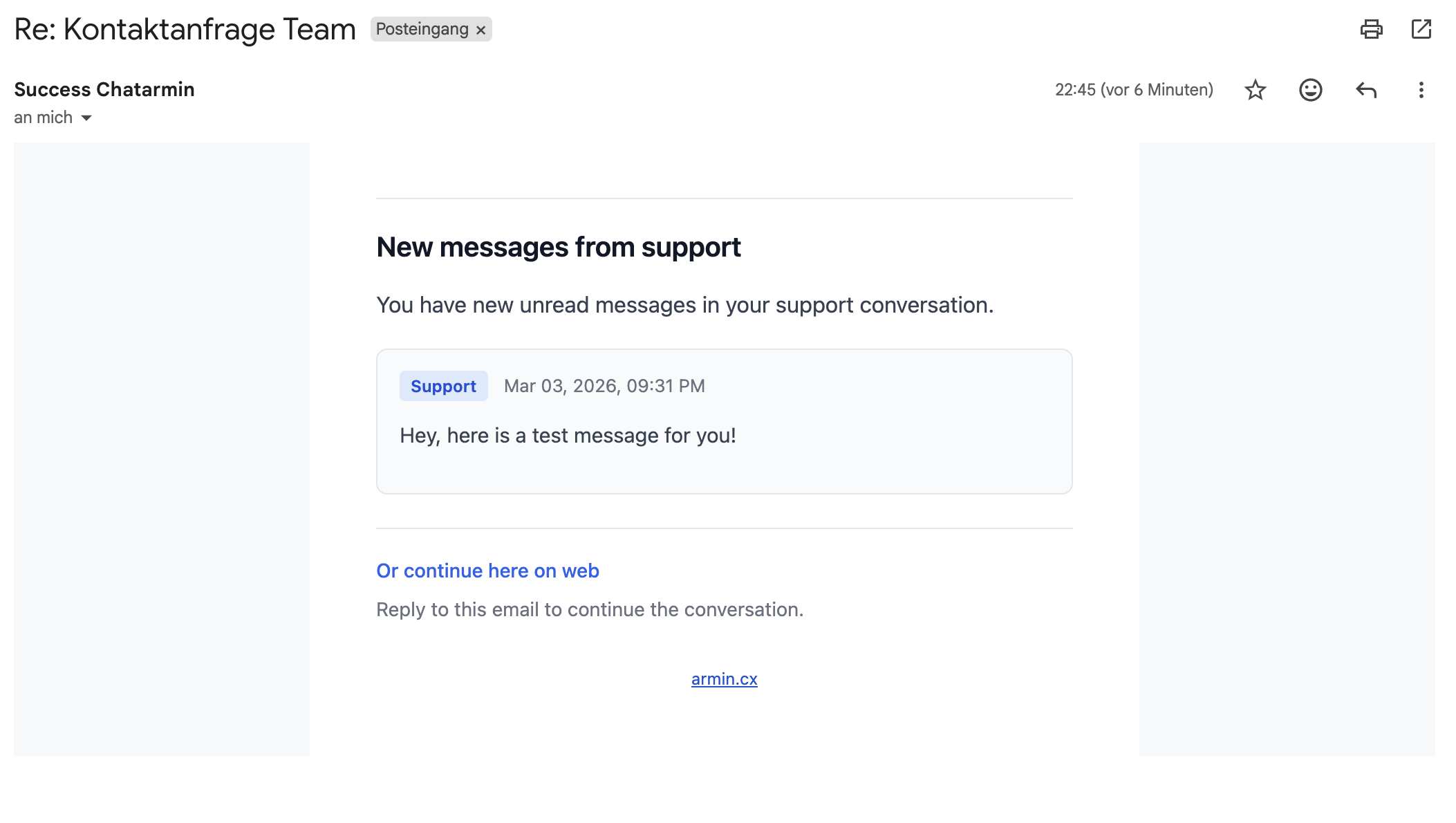Viewport: 1456px width, 823px height.
Task: Open the email in a new window
Action: pyautogui.click(x=1421, y=29)
